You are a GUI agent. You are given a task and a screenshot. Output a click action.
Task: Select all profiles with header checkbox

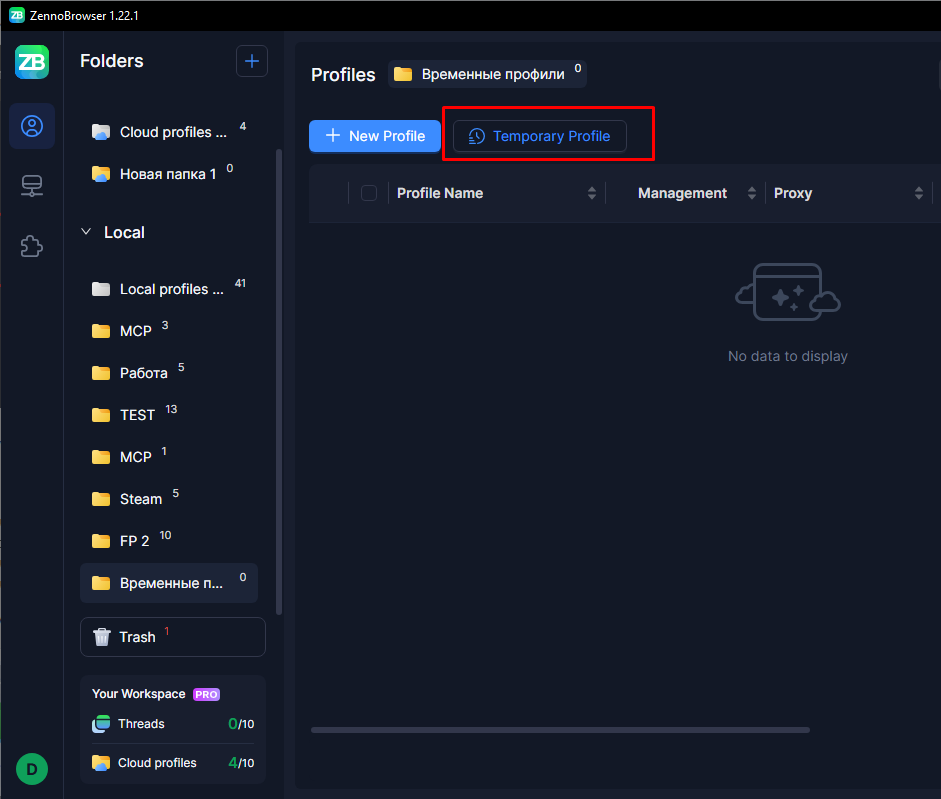[369, 193]
